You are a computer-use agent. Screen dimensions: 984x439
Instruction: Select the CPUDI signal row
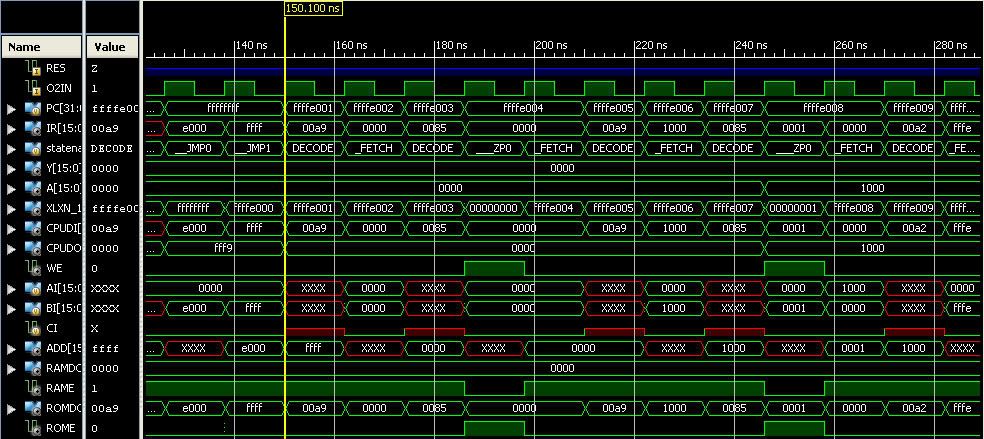click(x=60, y=228)
